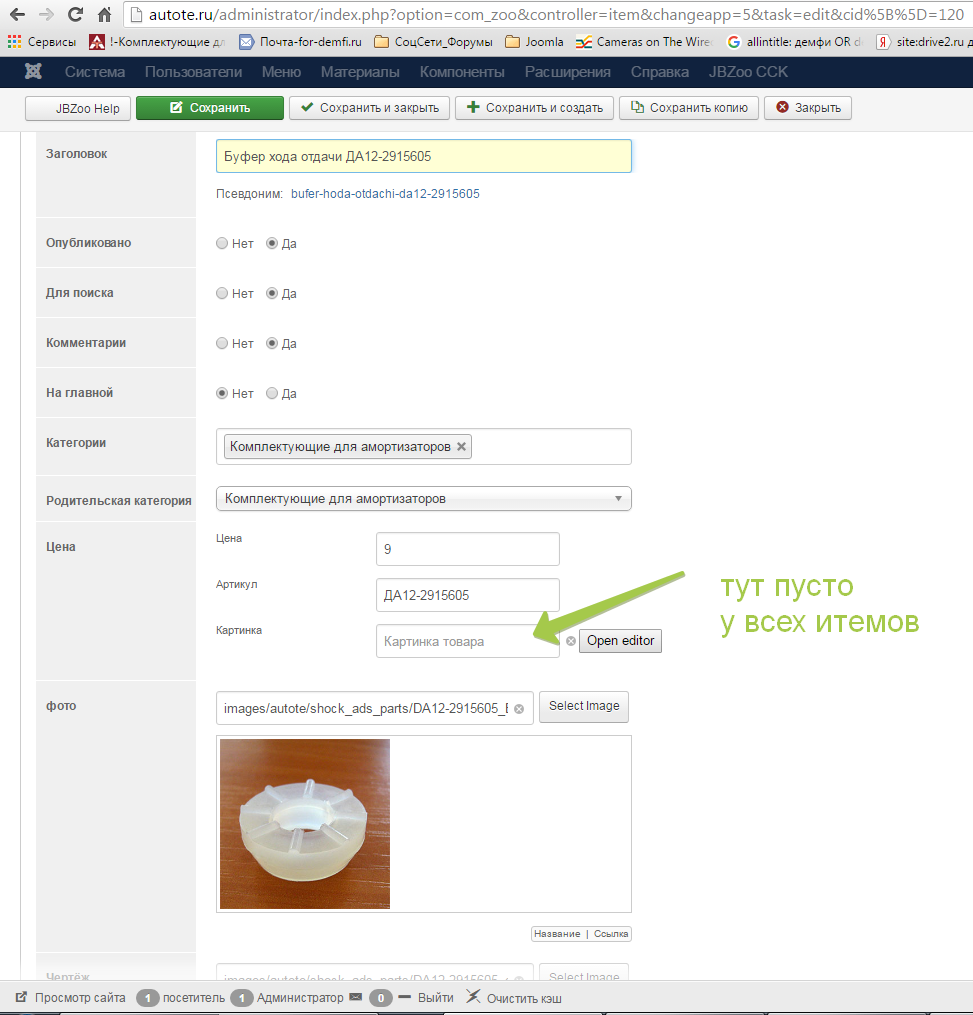The image size is (973, 1015).
Task: Set Опубликовано to Нет
Action: tap(223, 243)
